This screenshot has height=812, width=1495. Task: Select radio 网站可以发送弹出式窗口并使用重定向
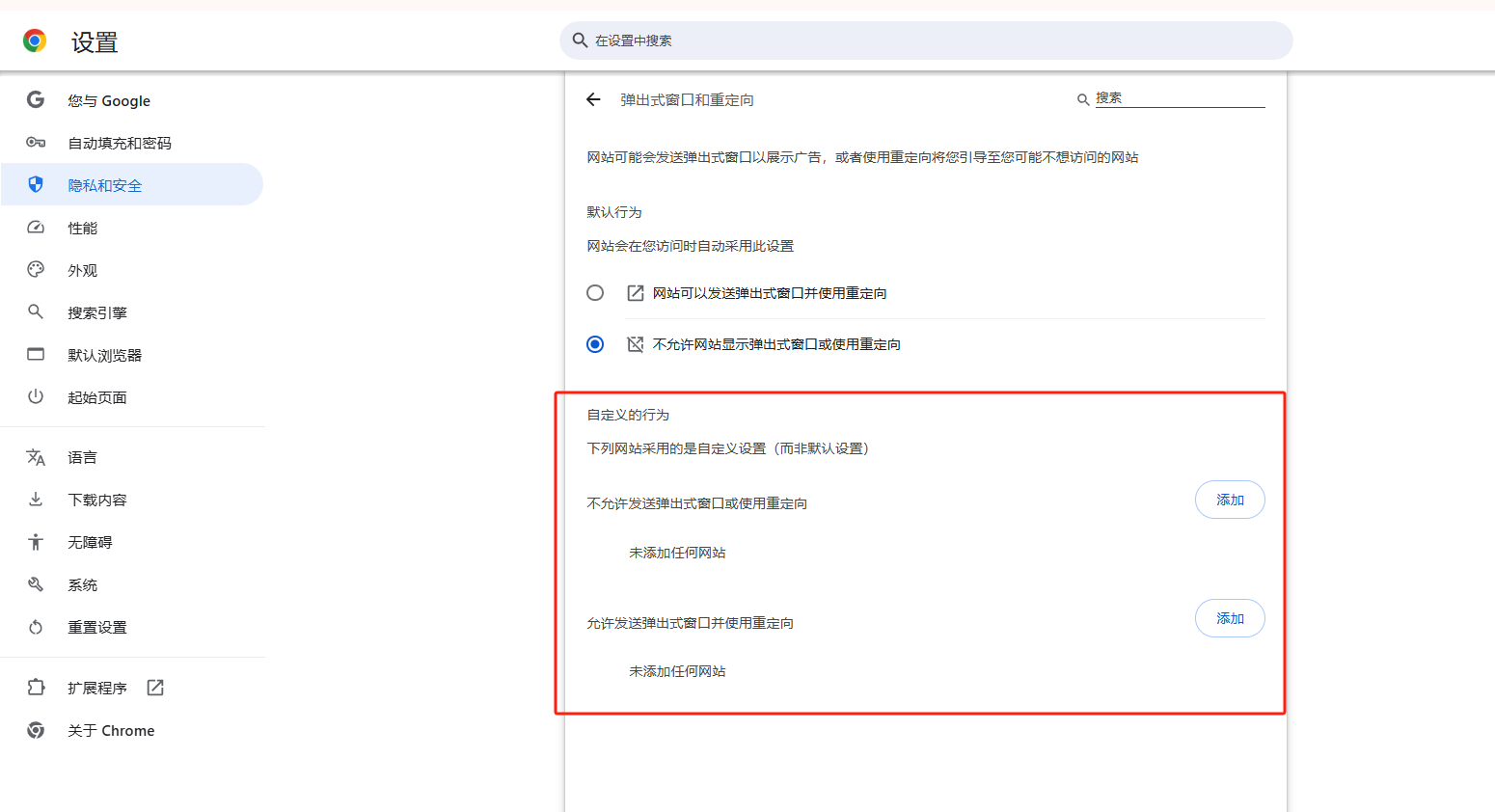(x=595, y=293)
